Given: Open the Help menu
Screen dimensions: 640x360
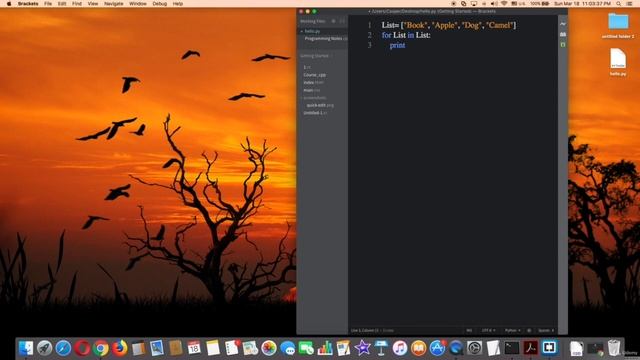Looking at the screenshot, I should [178, 4].
